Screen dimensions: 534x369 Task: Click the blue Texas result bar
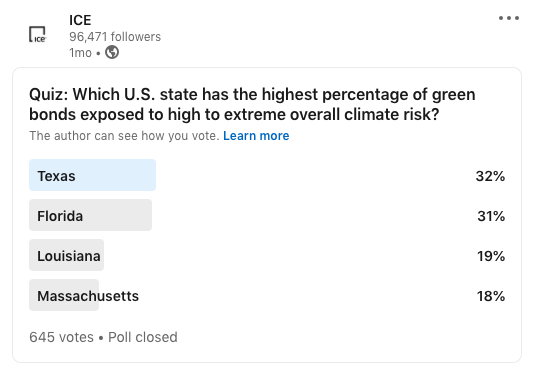(x=92, y=175)
